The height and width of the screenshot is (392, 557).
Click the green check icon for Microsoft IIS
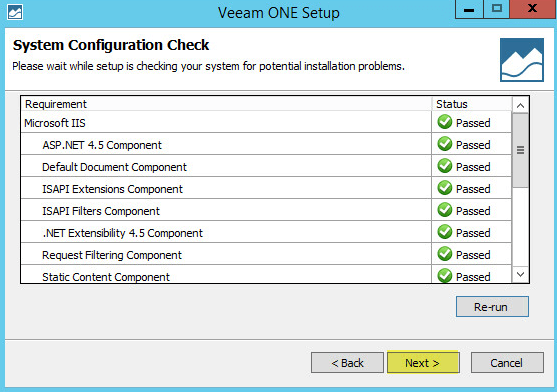445,122
